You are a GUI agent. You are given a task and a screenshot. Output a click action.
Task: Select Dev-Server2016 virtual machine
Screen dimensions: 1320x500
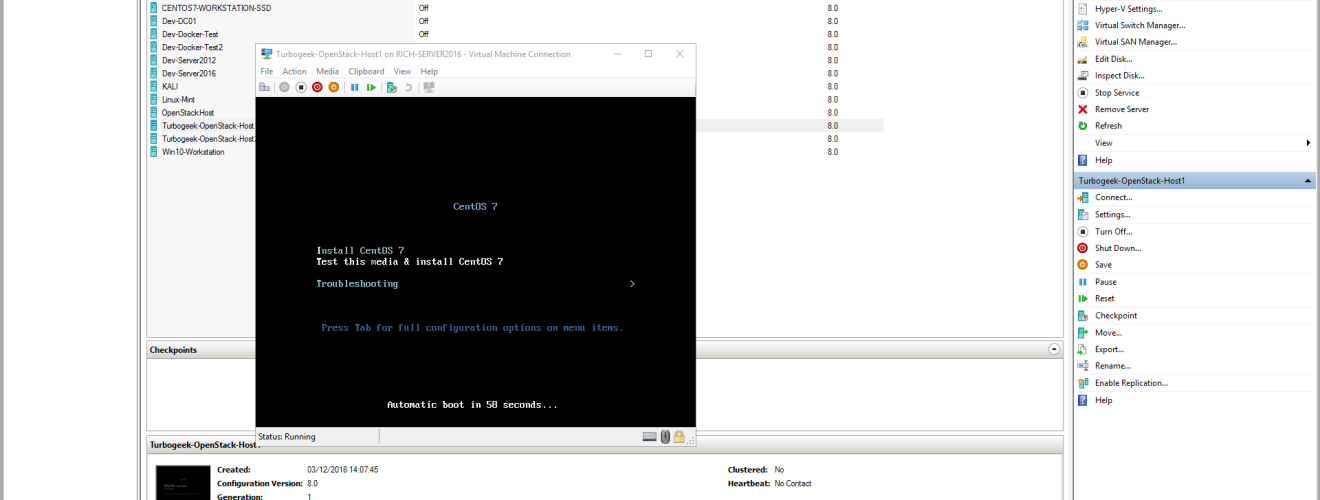pos(188,73)
